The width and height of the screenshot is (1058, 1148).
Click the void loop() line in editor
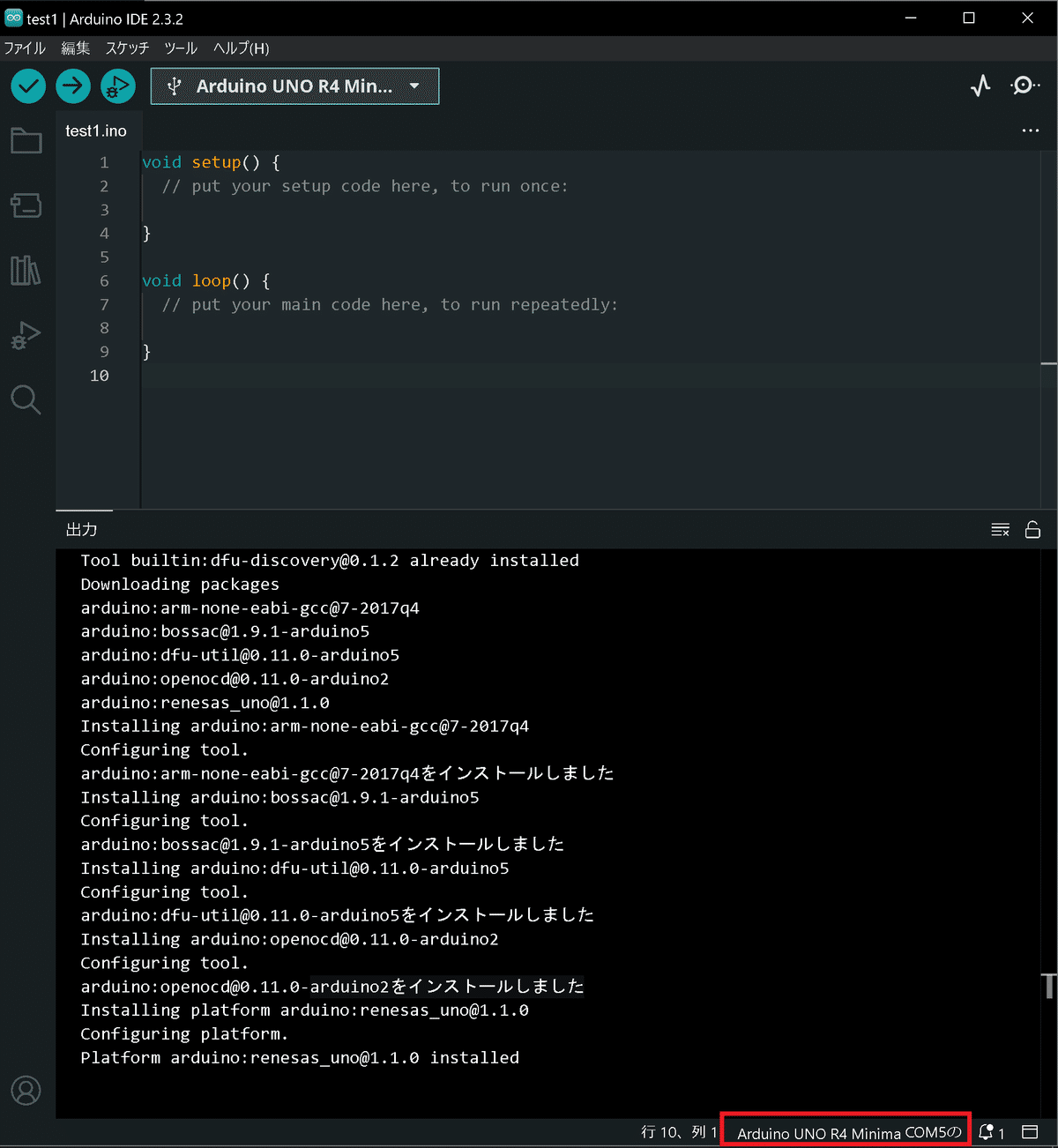[x=206, y=280]
